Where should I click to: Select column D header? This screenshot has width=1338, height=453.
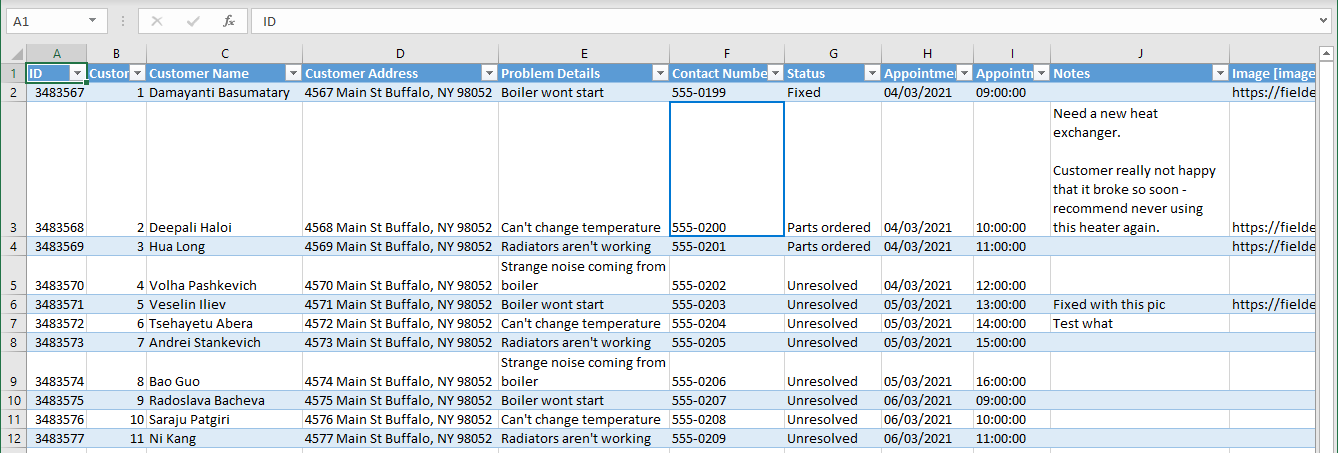(400, 54)
